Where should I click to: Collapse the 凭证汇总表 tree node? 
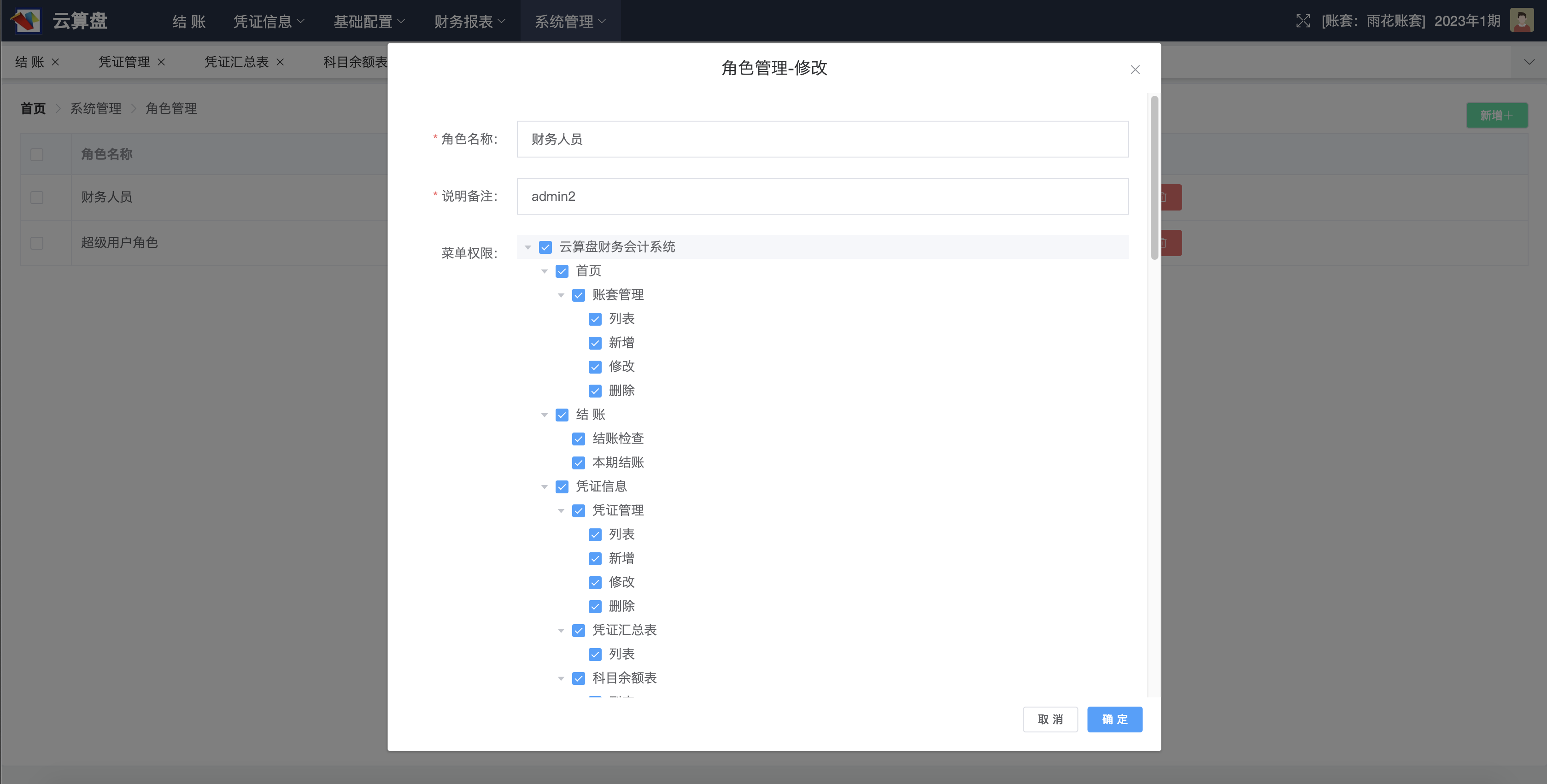coord(561,630)
